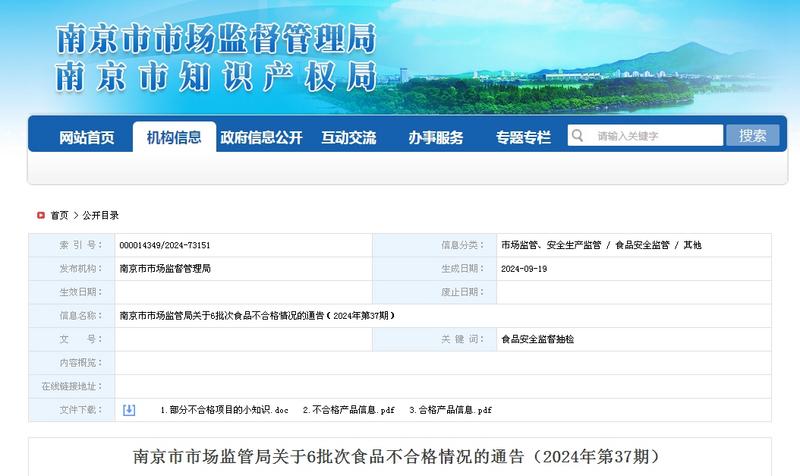This screenshot has width=800, height=476.
Task: Focus the 请输入关键字 search input field
Action: click(645, 135)
